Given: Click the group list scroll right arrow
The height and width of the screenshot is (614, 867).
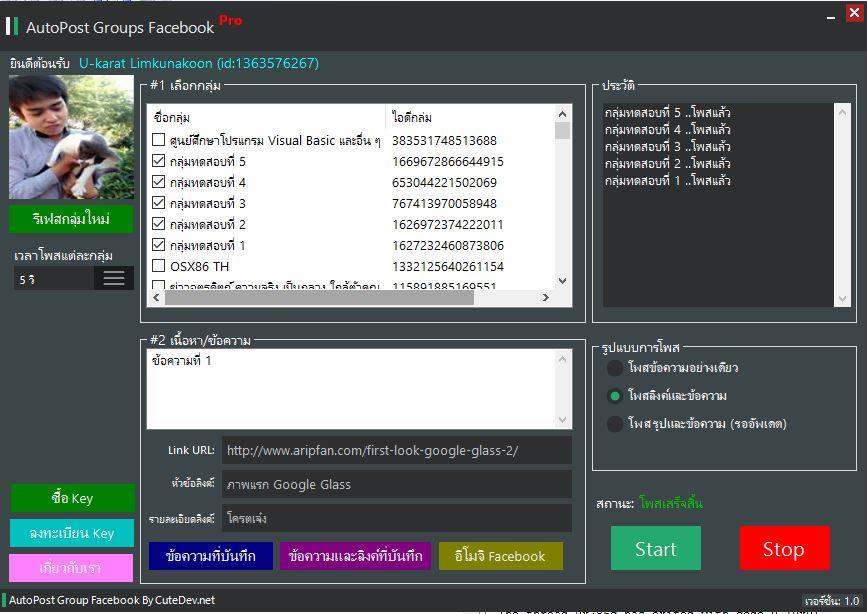Looking at the screenshot, I should click(546, 298).
